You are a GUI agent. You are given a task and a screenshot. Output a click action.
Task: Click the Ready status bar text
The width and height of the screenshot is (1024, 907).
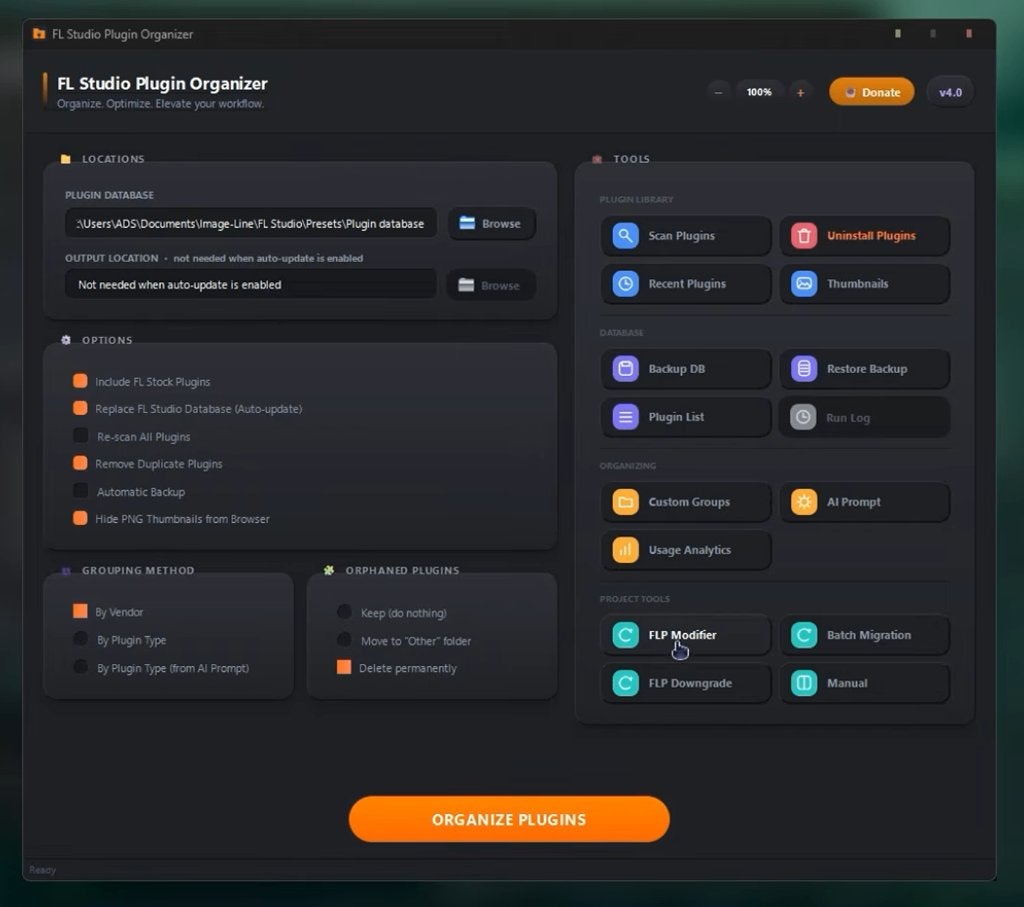pyautogui.click(x=42, y=870)
